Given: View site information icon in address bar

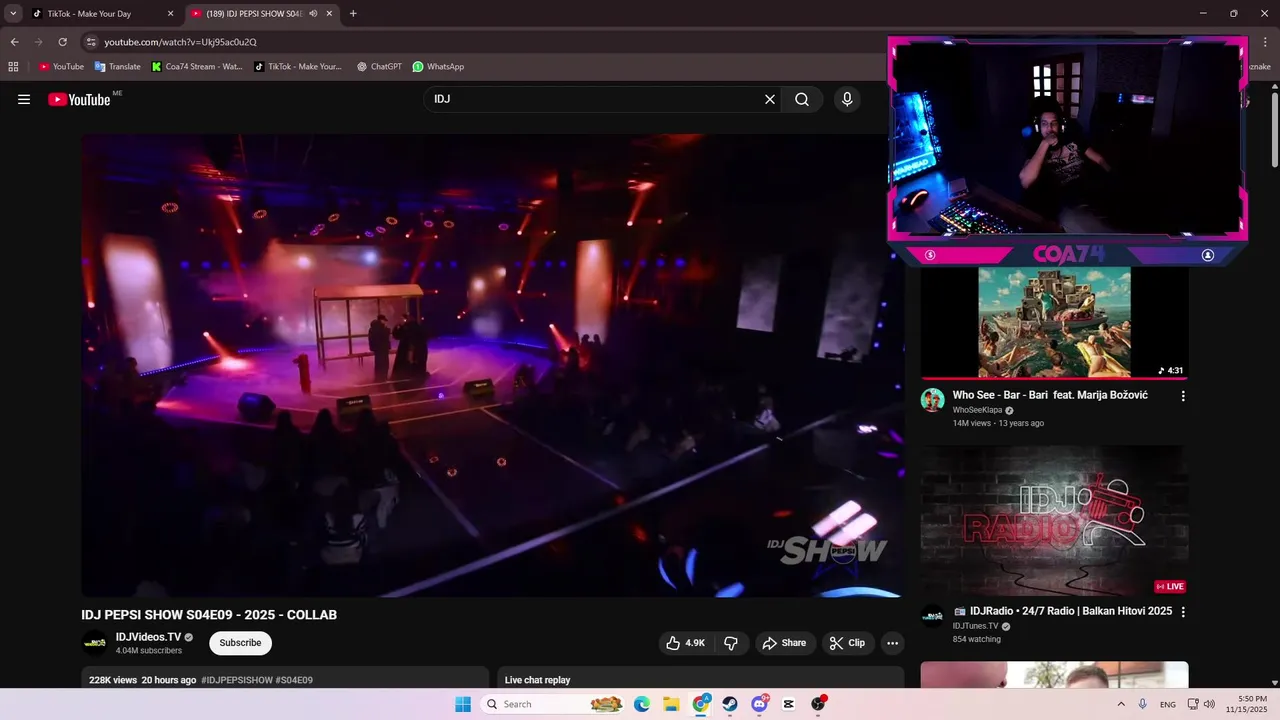Looking at the screenshot, I should point(91,42).
